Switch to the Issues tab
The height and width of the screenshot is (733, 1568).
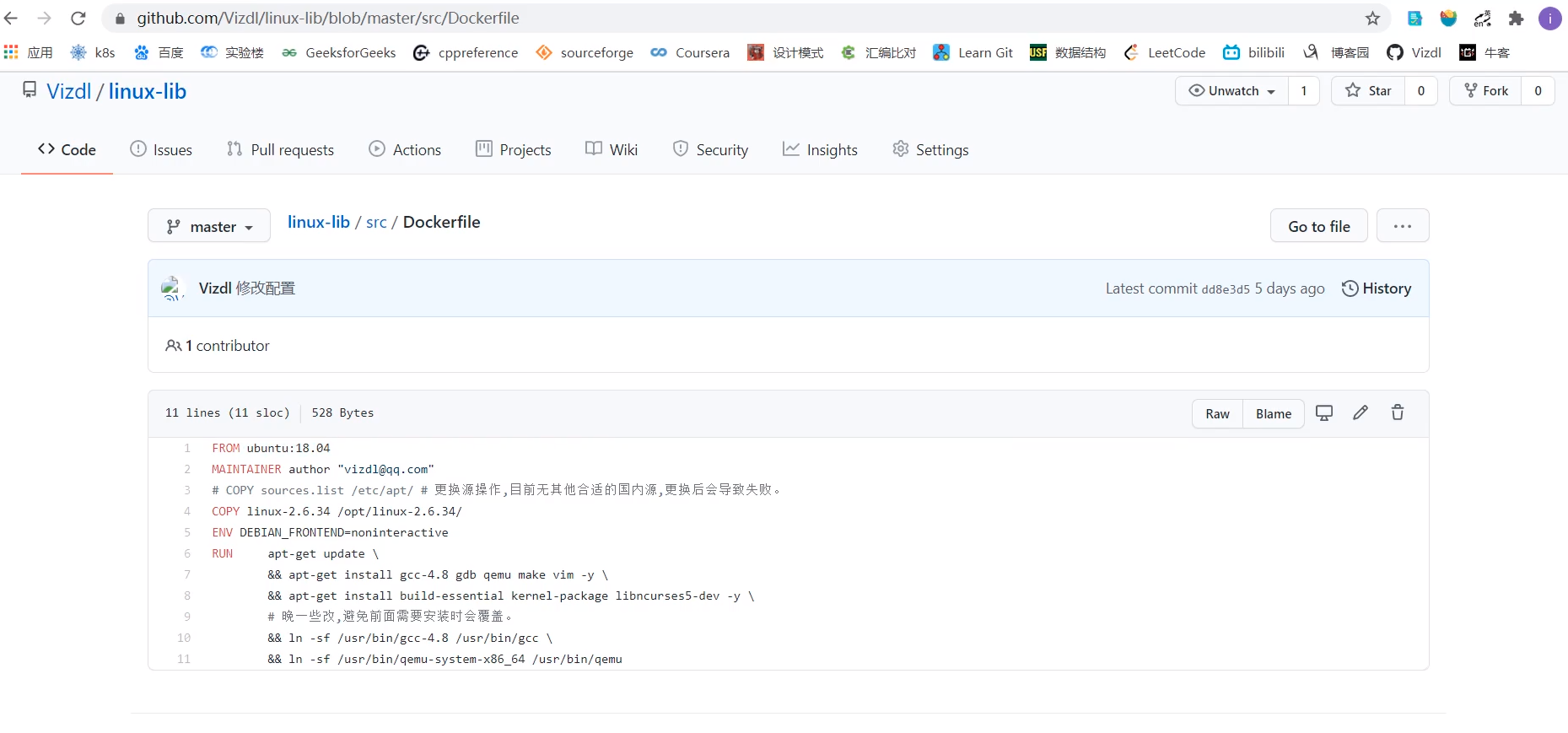click(161, 150)
